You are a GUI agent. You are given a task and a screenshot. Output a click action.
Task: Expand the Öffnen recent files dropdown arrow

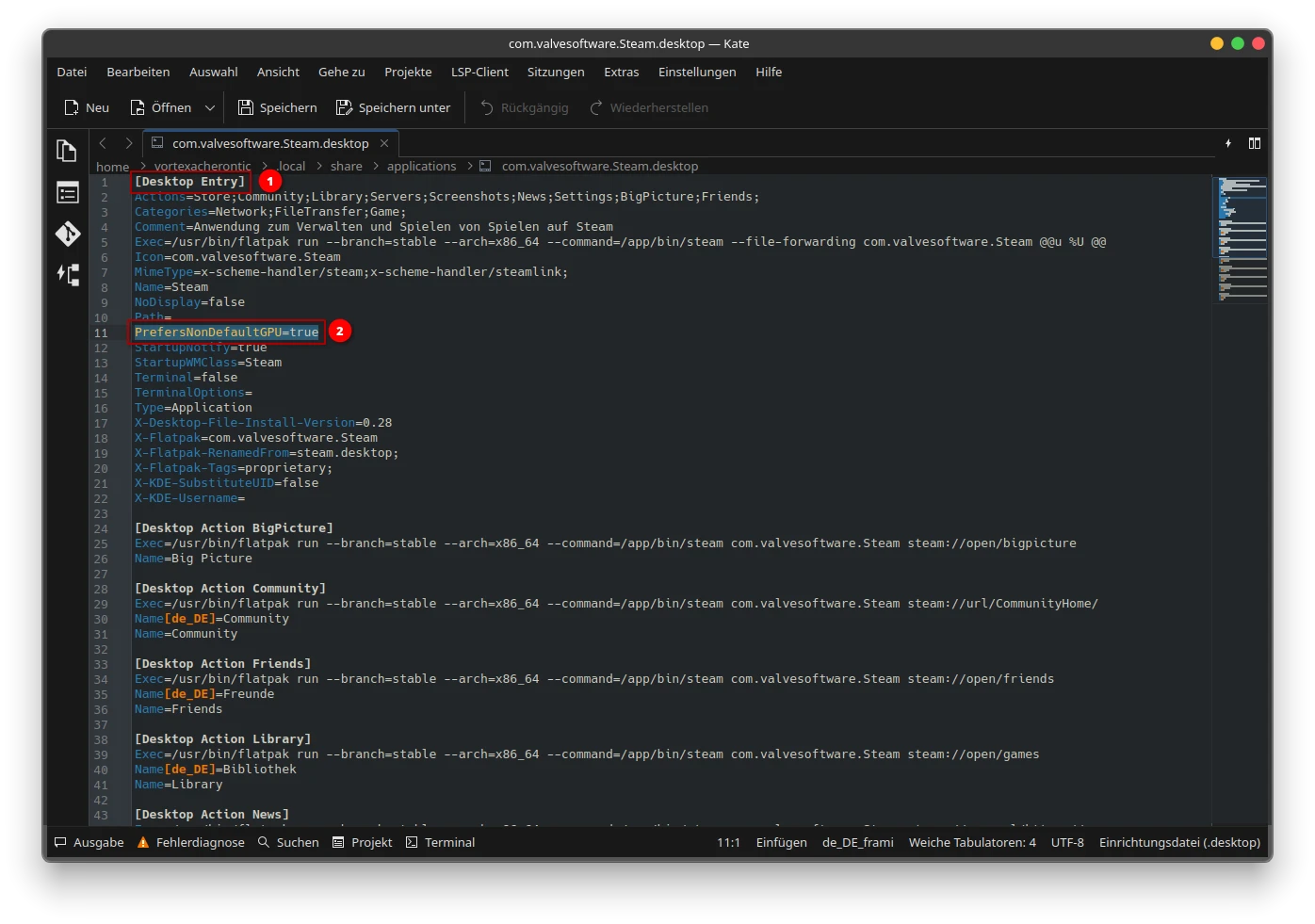pos(210,107)
